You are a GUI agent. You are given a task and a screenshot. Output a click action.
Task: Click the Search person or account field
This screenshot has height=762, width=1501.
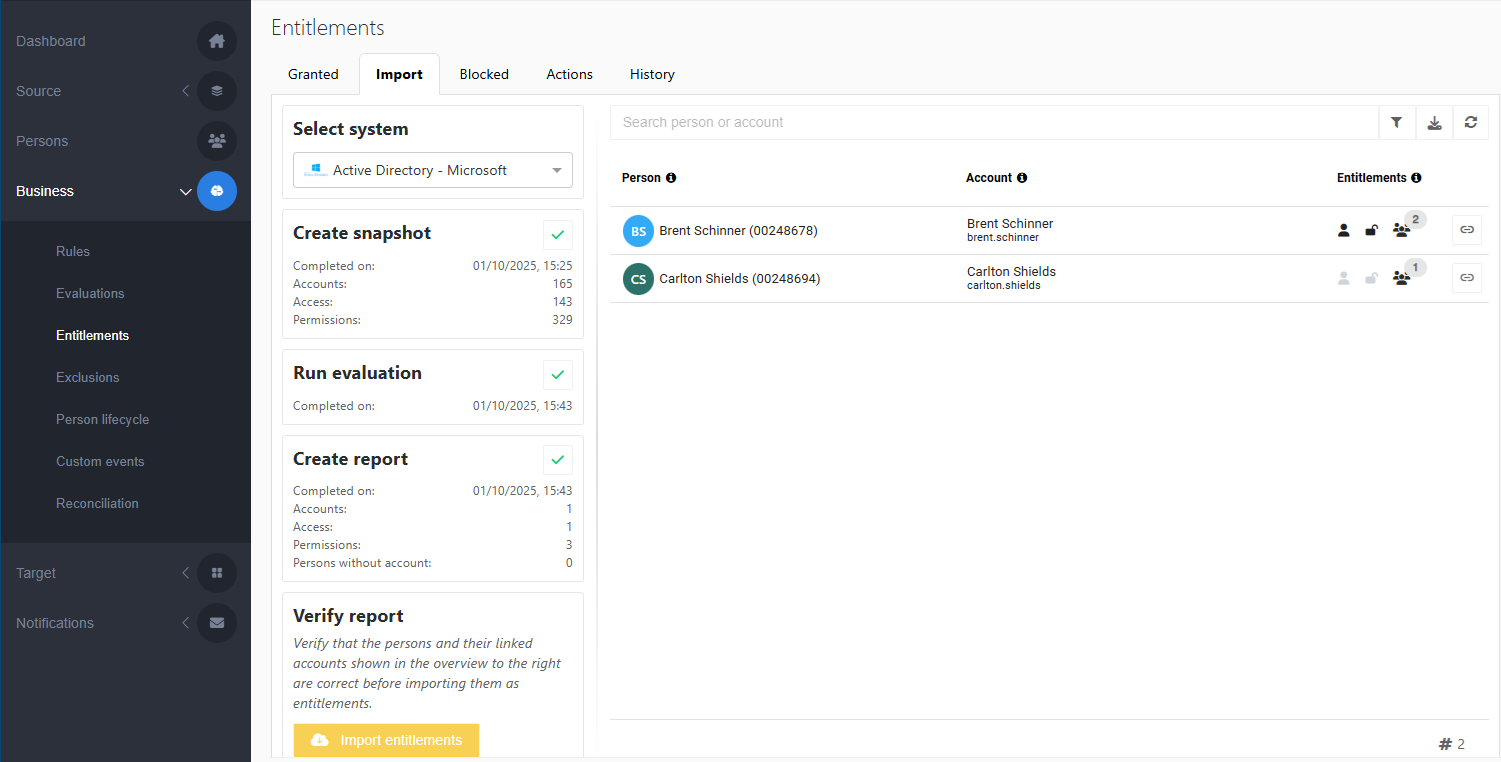coord(993,122)
